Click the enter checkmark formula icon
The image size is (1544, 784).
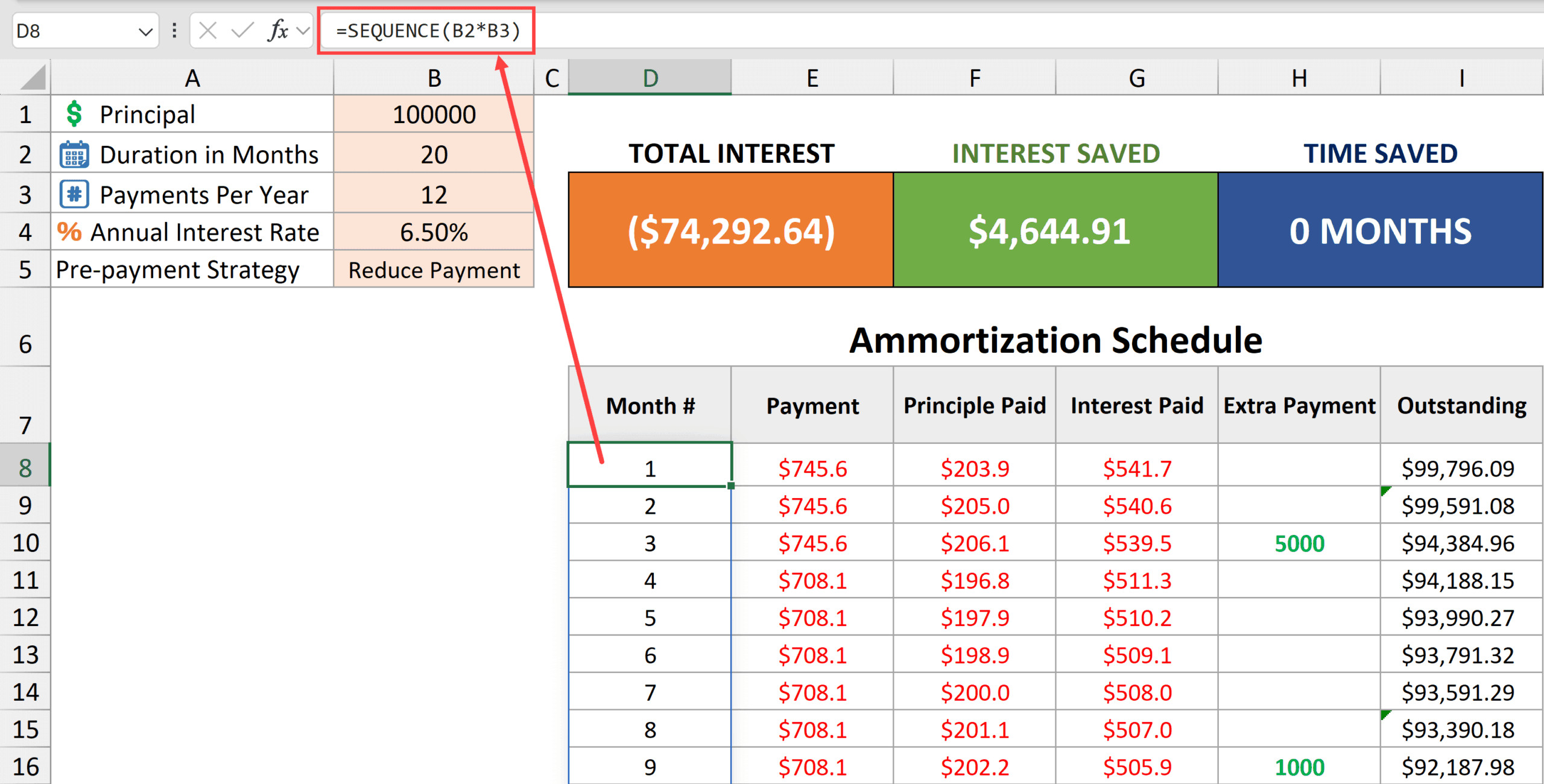pyautogui.click(x=242, y=30)
